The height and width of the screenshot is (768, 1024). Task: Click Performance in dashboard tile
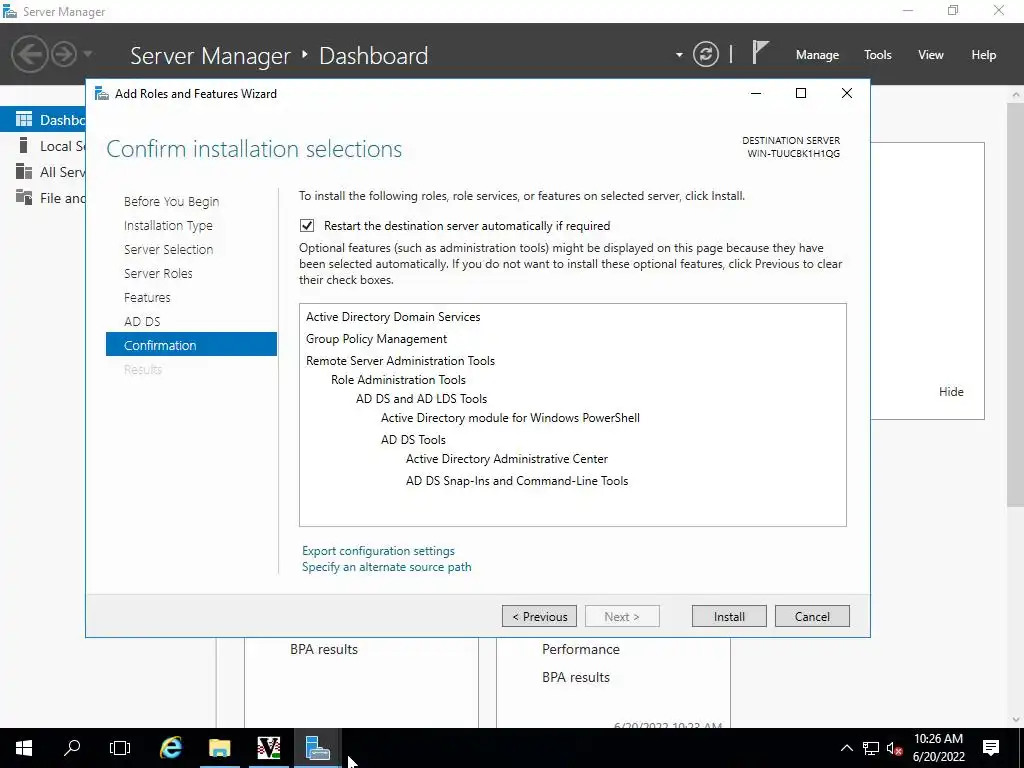point(581,649)
